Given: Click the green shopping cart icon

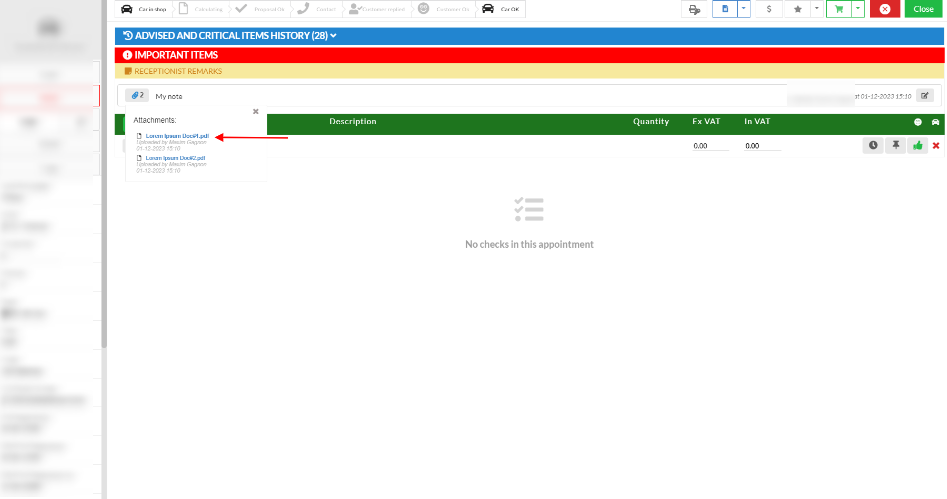Looking at the screenshot, I should [x=838, y=9].
